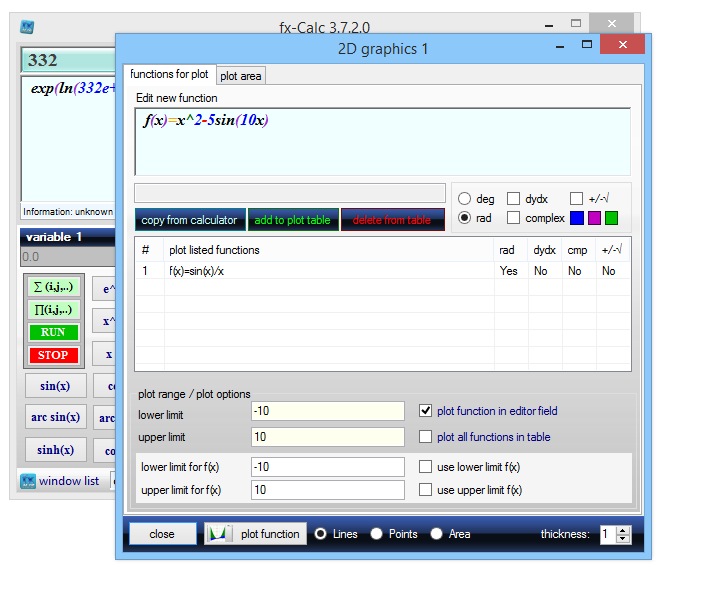Click the upper limit for f(x) field

328,490
